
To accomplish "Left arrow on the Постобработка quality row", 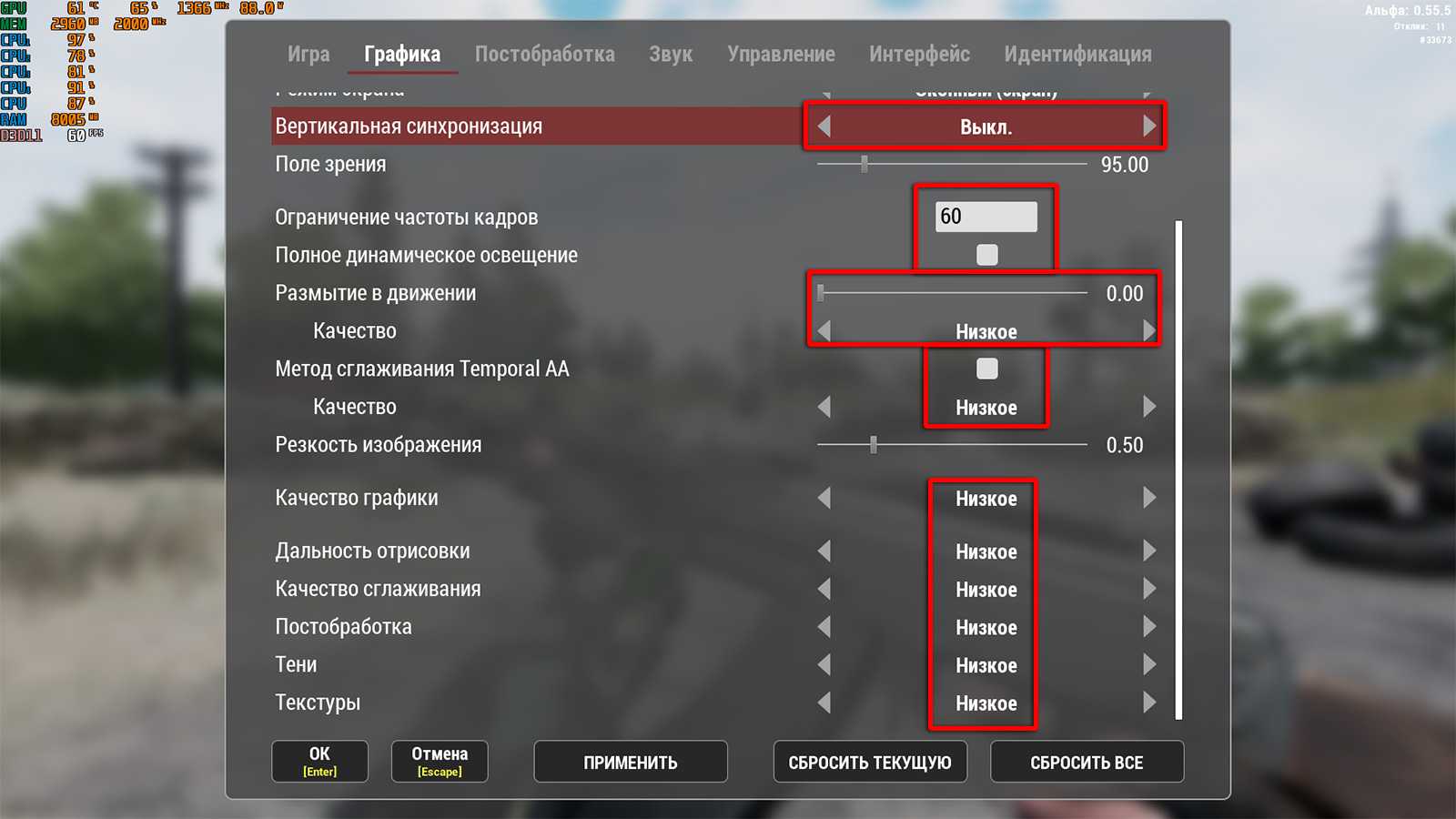I will pyautogui.click(x=824, y=627).
